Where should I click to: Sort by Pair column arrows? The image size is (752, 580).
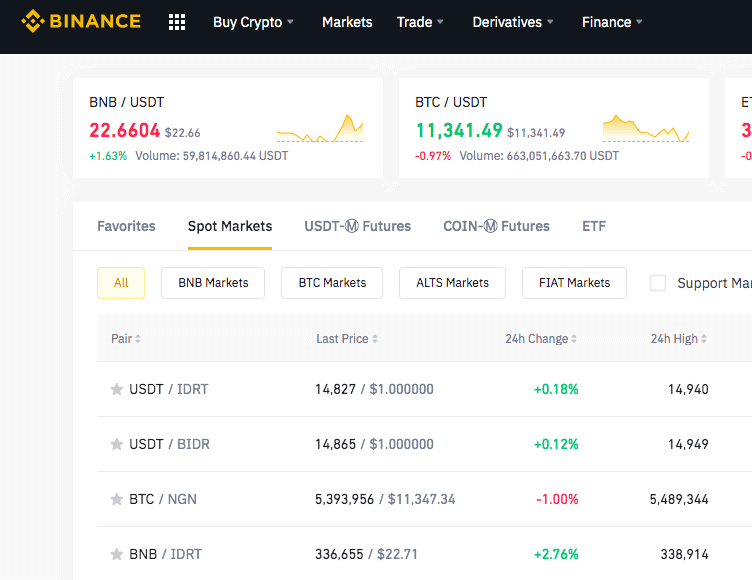click(138, 339)
